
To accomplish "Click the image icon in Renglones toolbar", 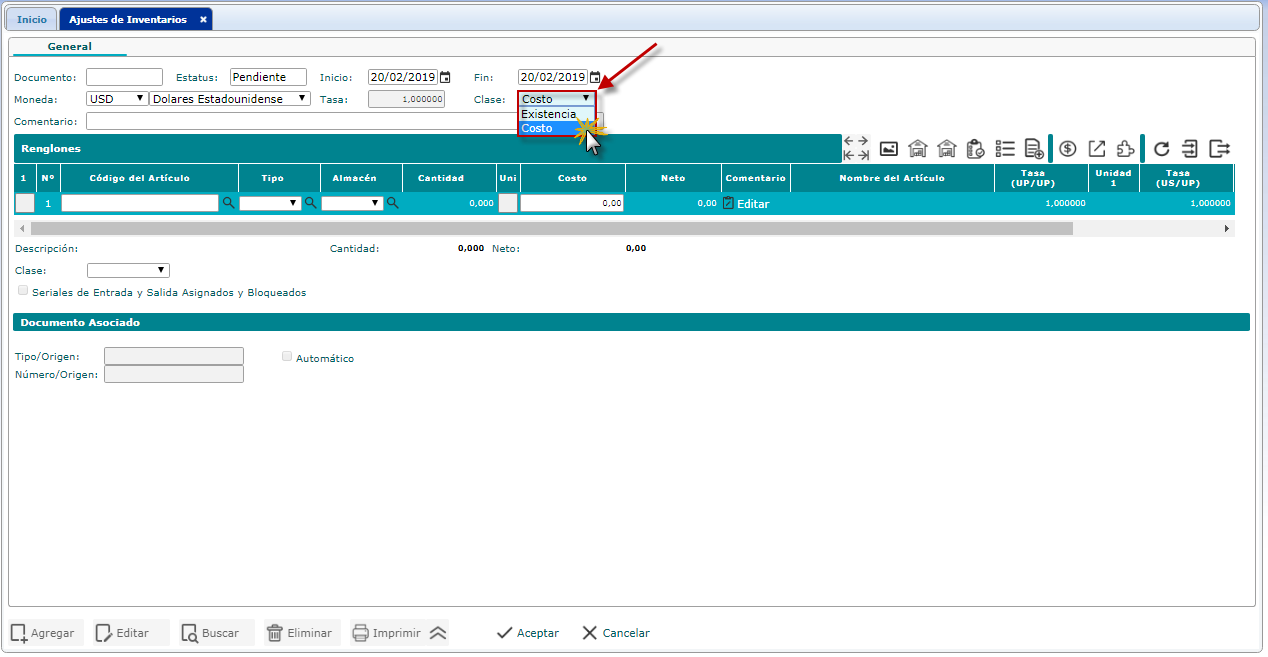I will (x=888, y=149).
